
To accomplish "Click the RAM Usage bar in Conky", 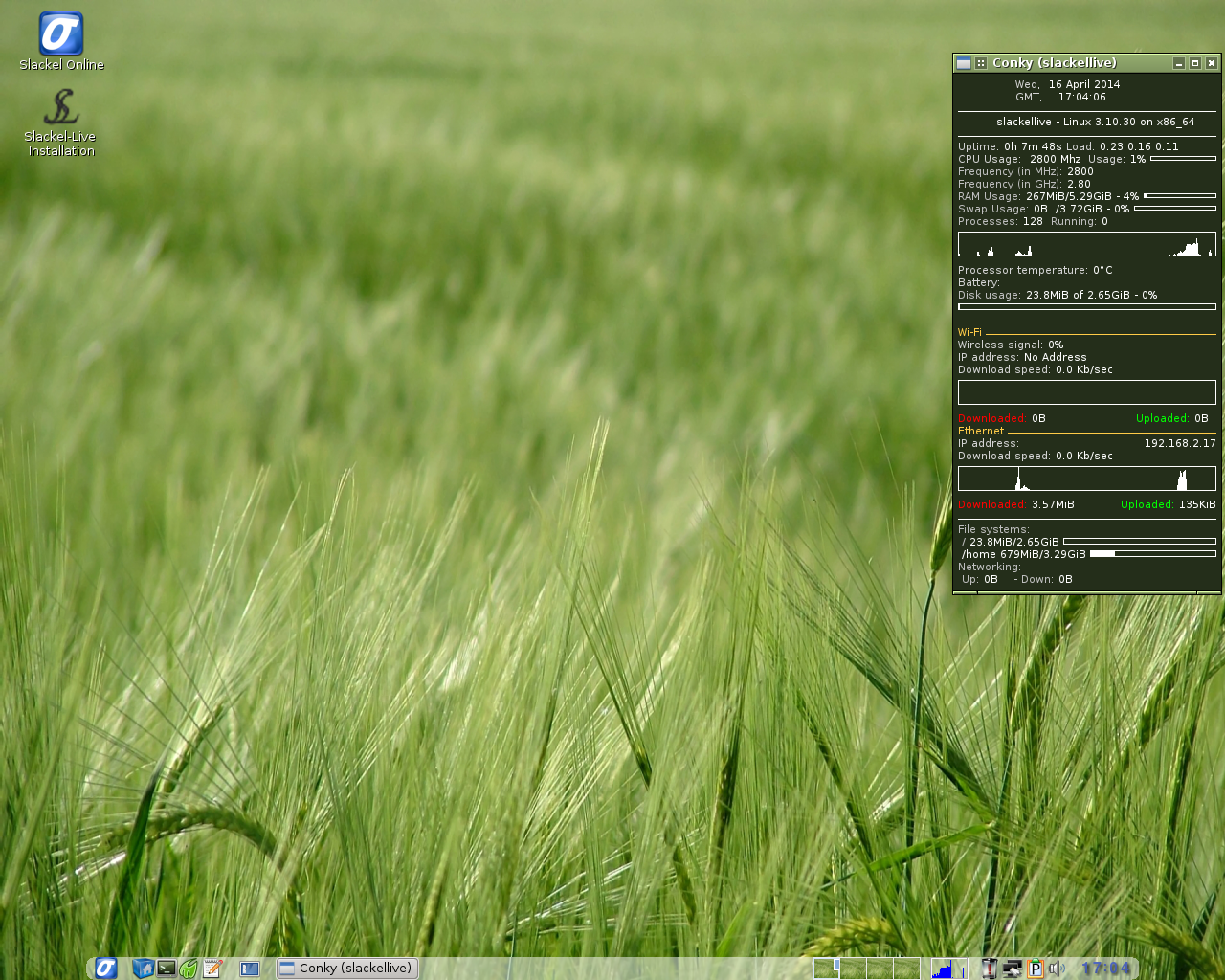I will click(x=1180, y=196).
